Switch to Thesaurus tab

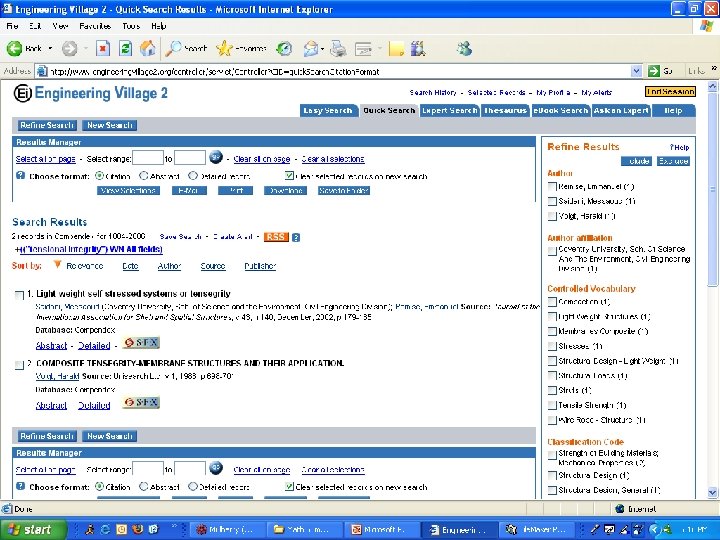pyautogui.click(x=505, y=111)
